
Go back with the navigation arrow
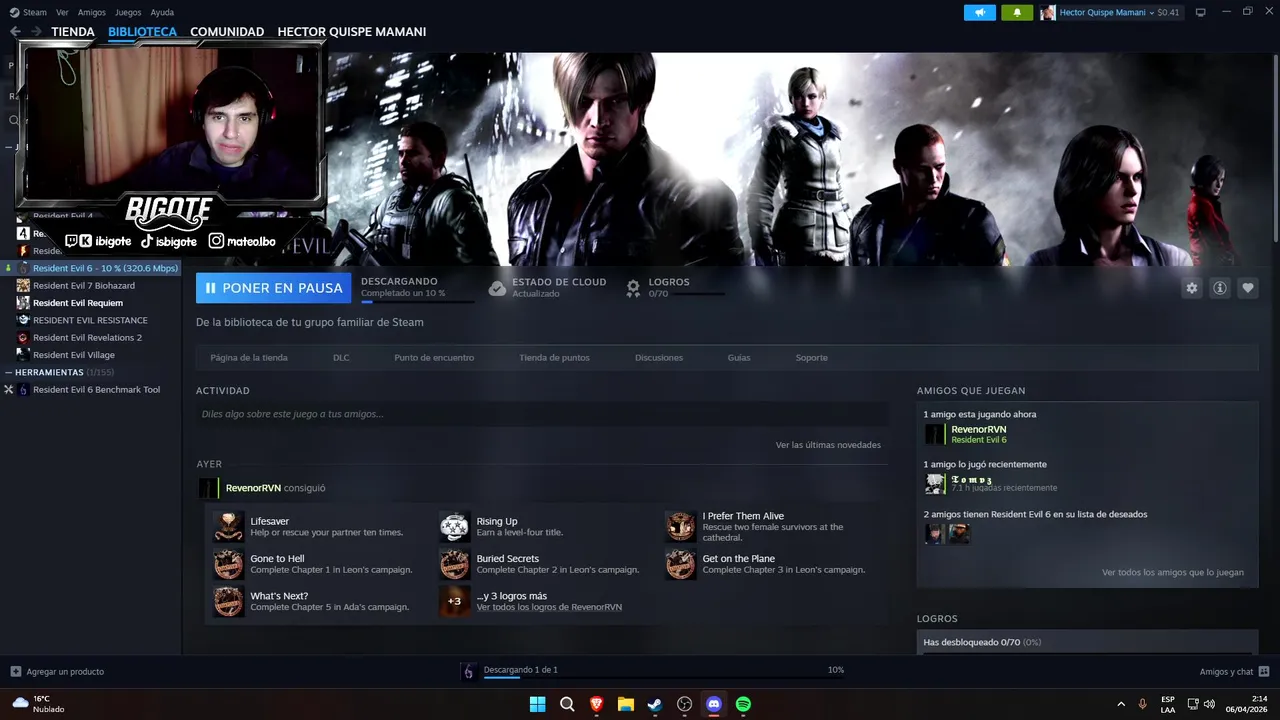[15, 32]
